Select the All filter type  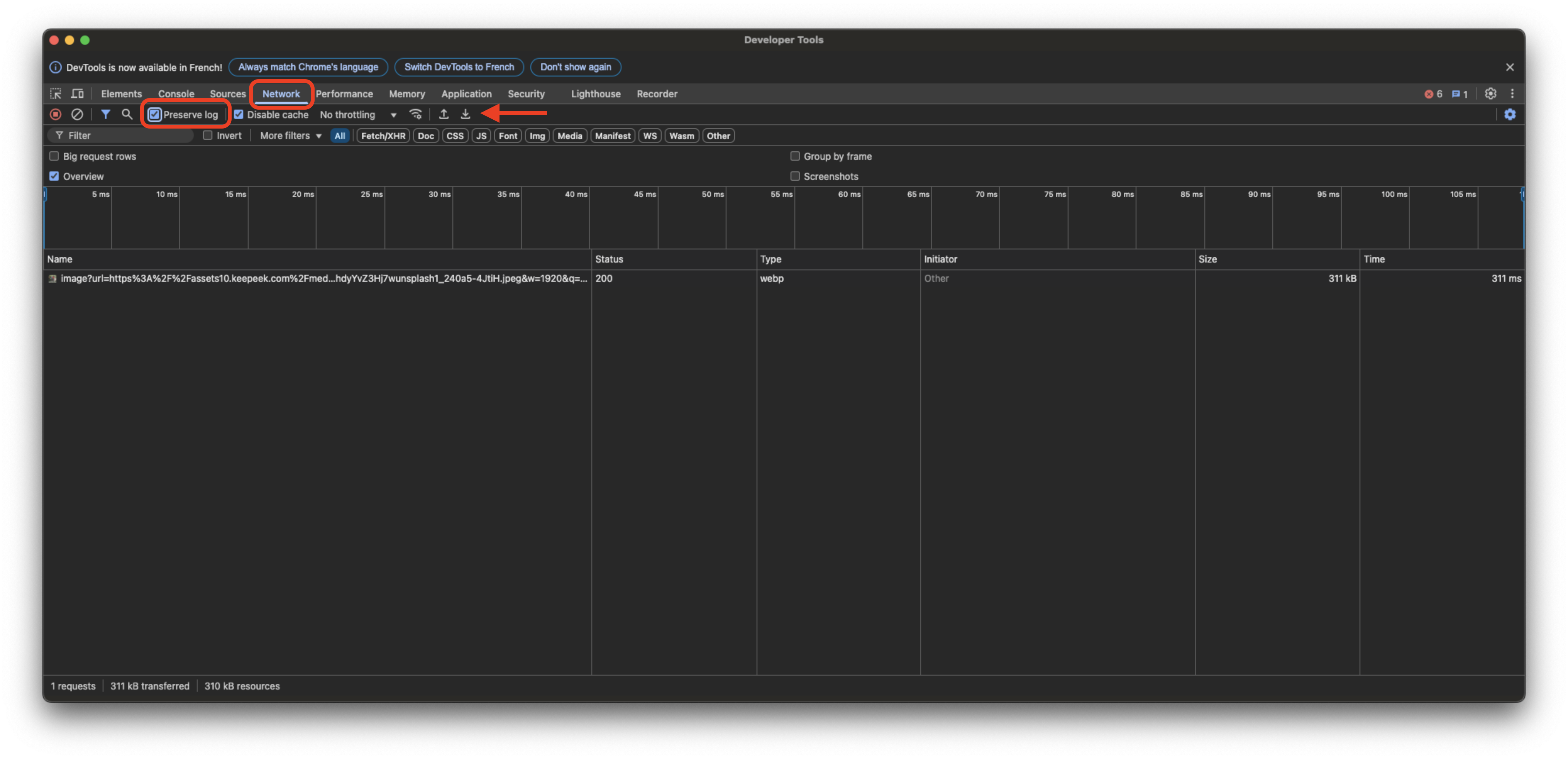click(340, 136)
